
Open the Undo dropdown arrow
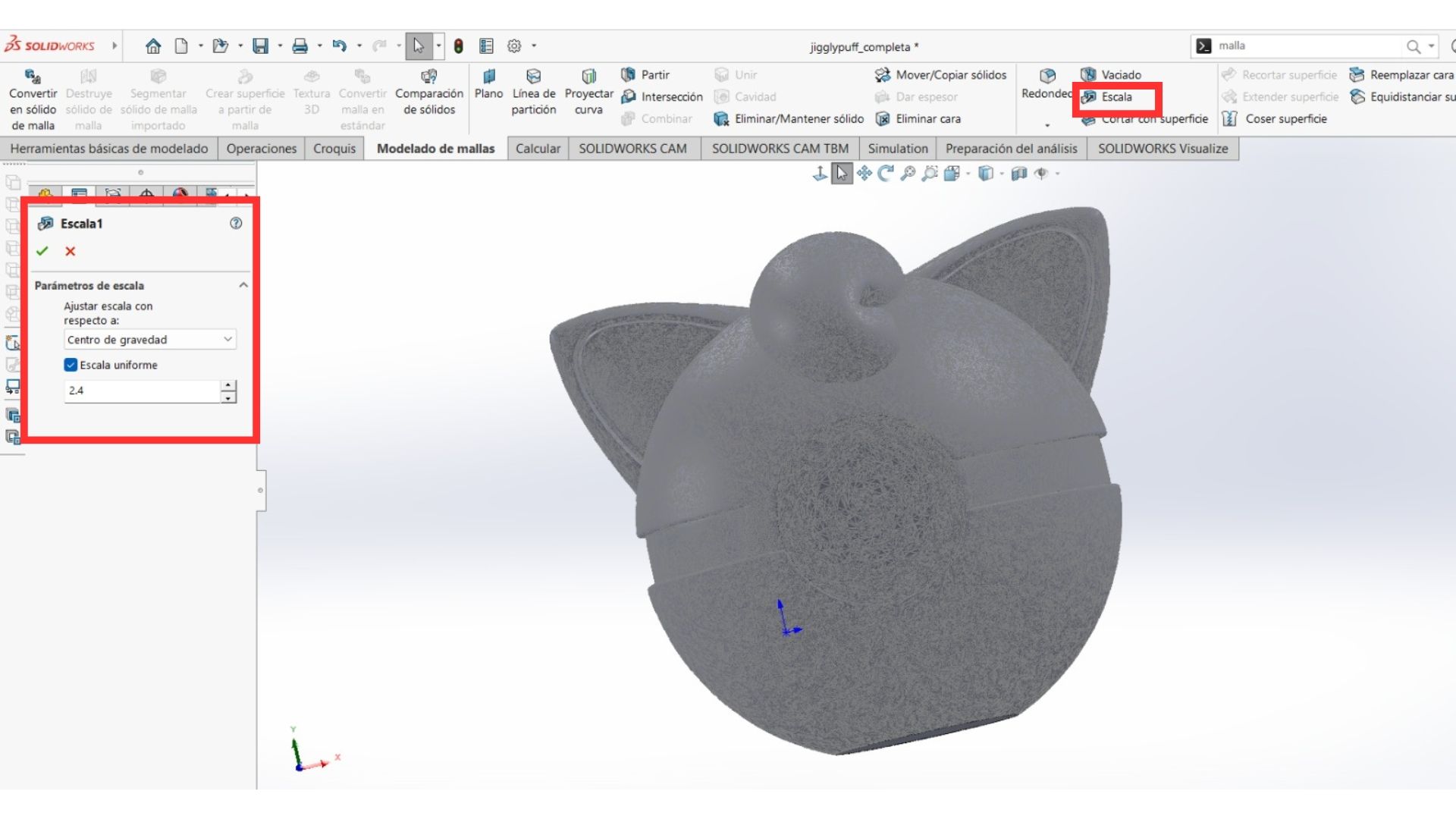tap(359, 46)
